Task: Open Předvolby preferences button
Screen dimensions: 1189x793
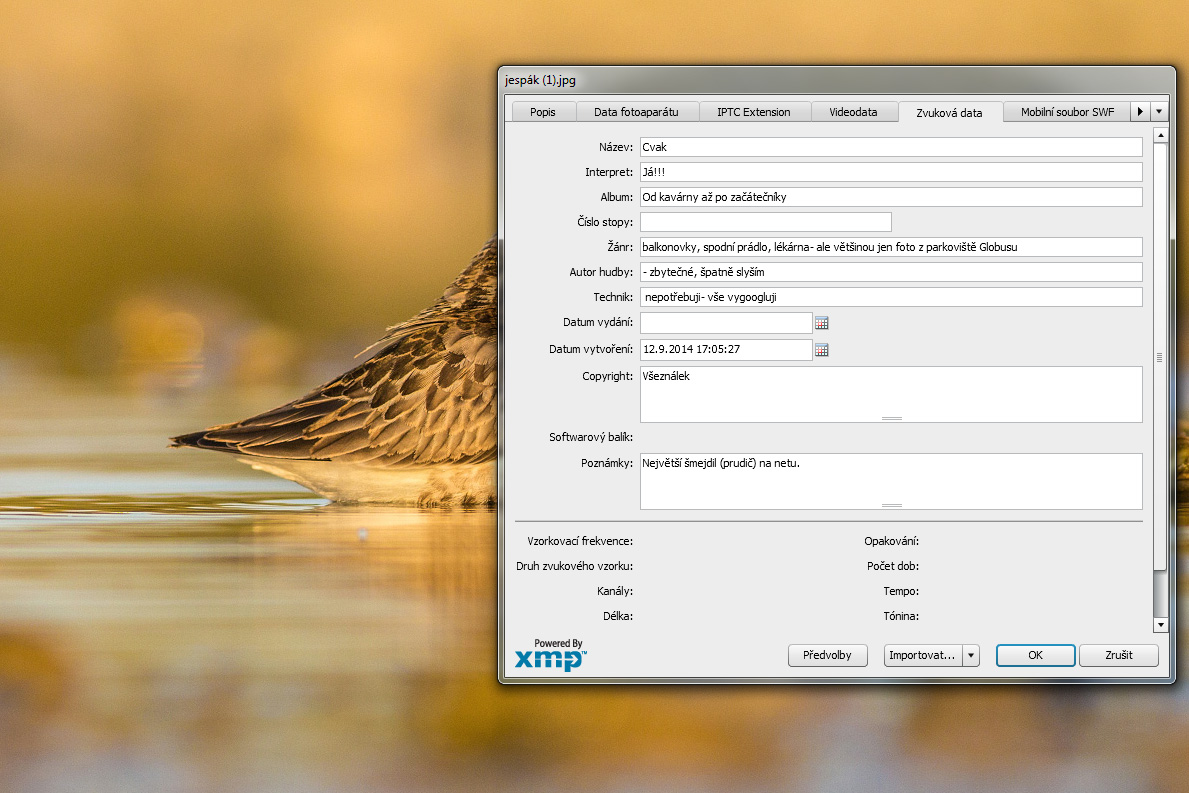Action: 827,656
